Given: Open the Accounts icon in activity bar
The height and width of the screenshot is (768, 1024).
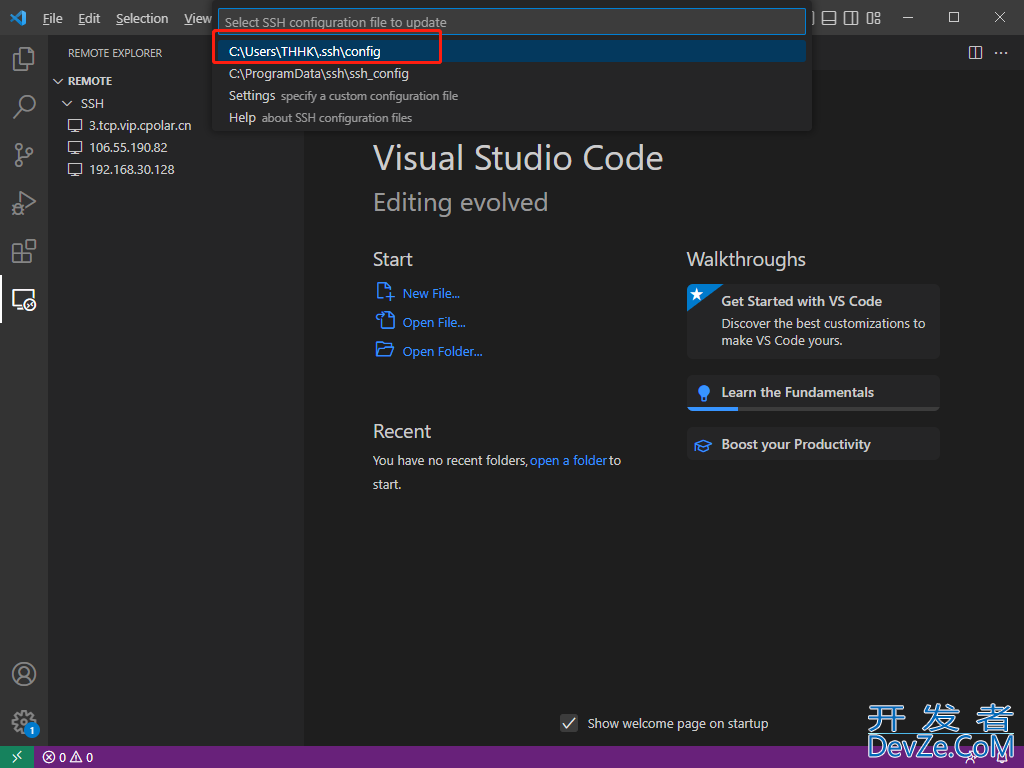Looking at the screenshot, I should click(24, 674).
